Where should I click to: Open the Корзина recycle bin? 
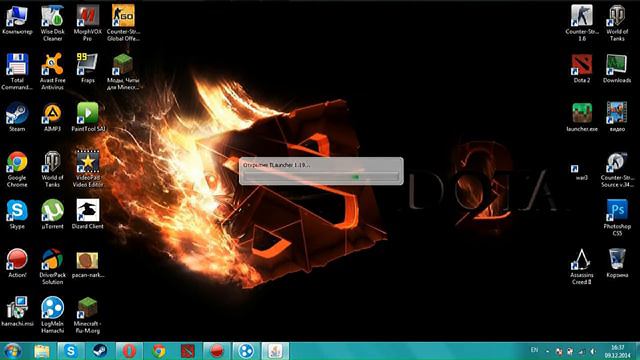[x=617, y=263]
